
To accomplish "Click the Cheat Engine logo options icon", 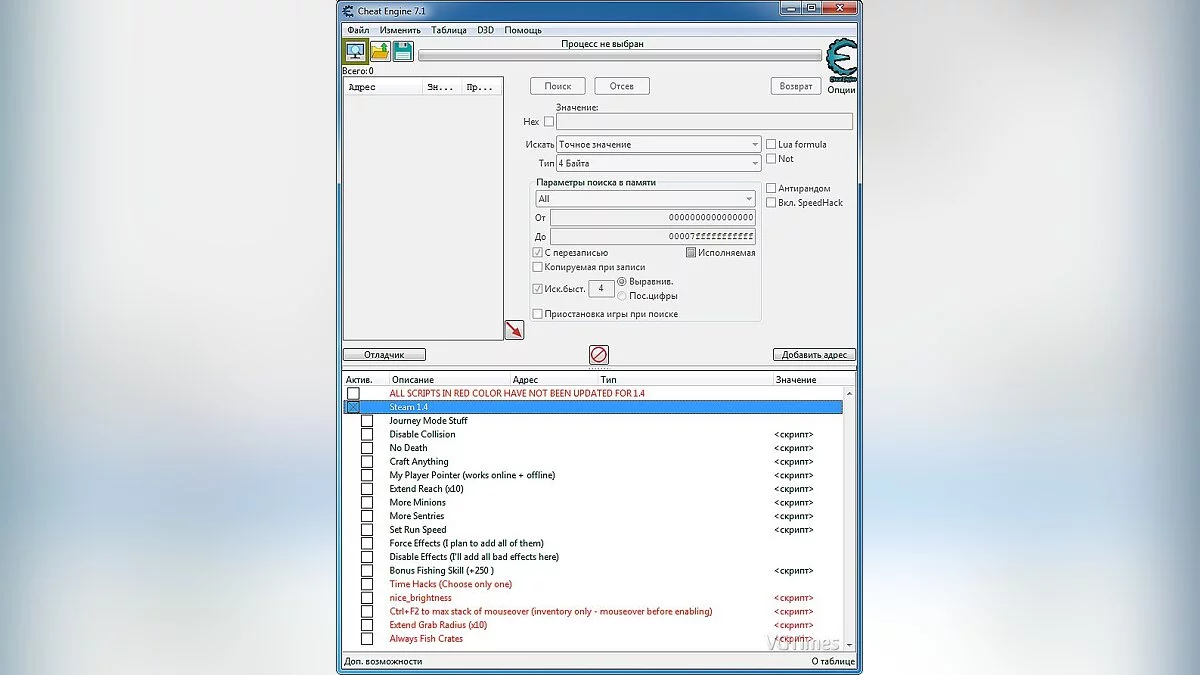I will point(841,61).
